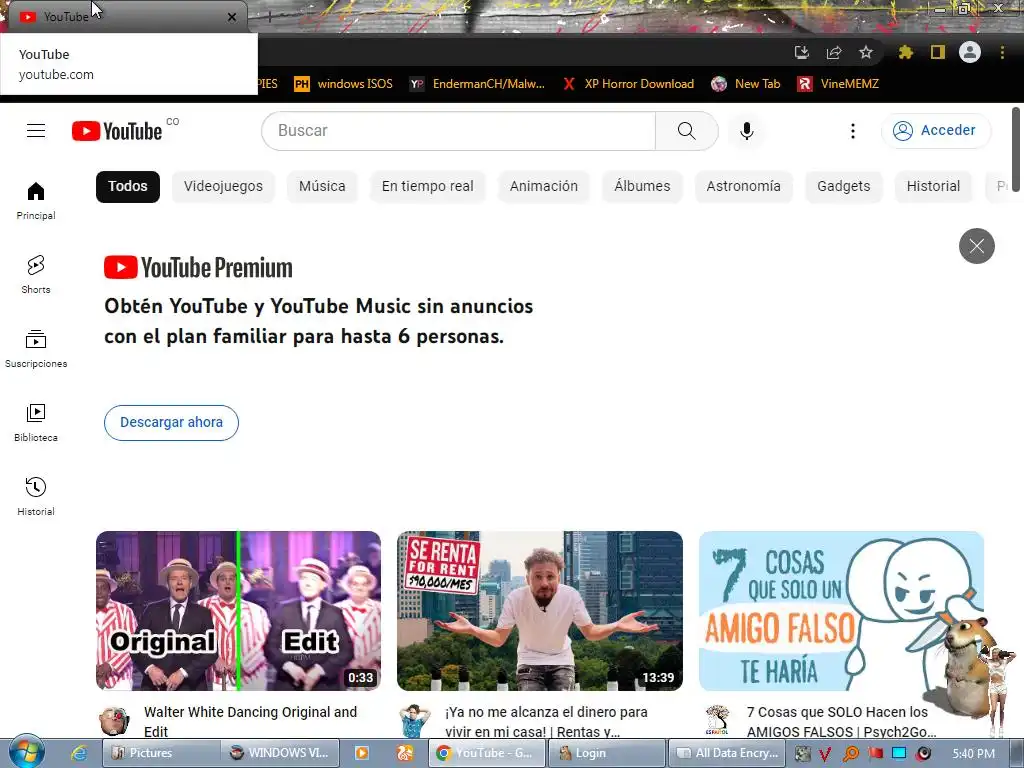This screenshot has width=1024, height=768.
Task: Select the Animación filter chip
Action: click(x=544, y=186)
